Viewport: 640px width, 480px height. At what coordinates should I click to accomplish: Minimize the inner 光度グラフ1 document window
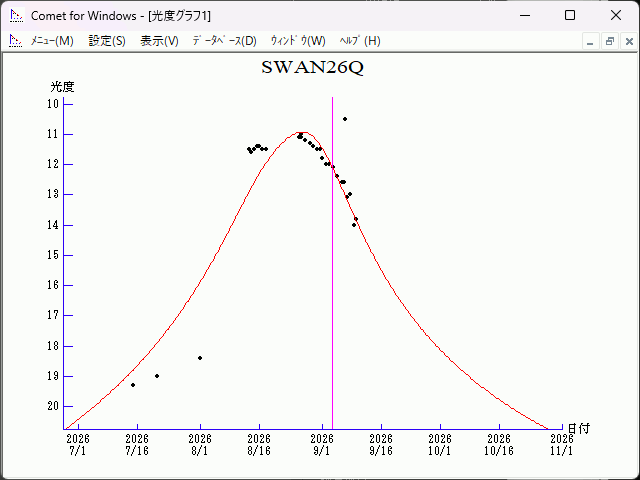(590, 41)
